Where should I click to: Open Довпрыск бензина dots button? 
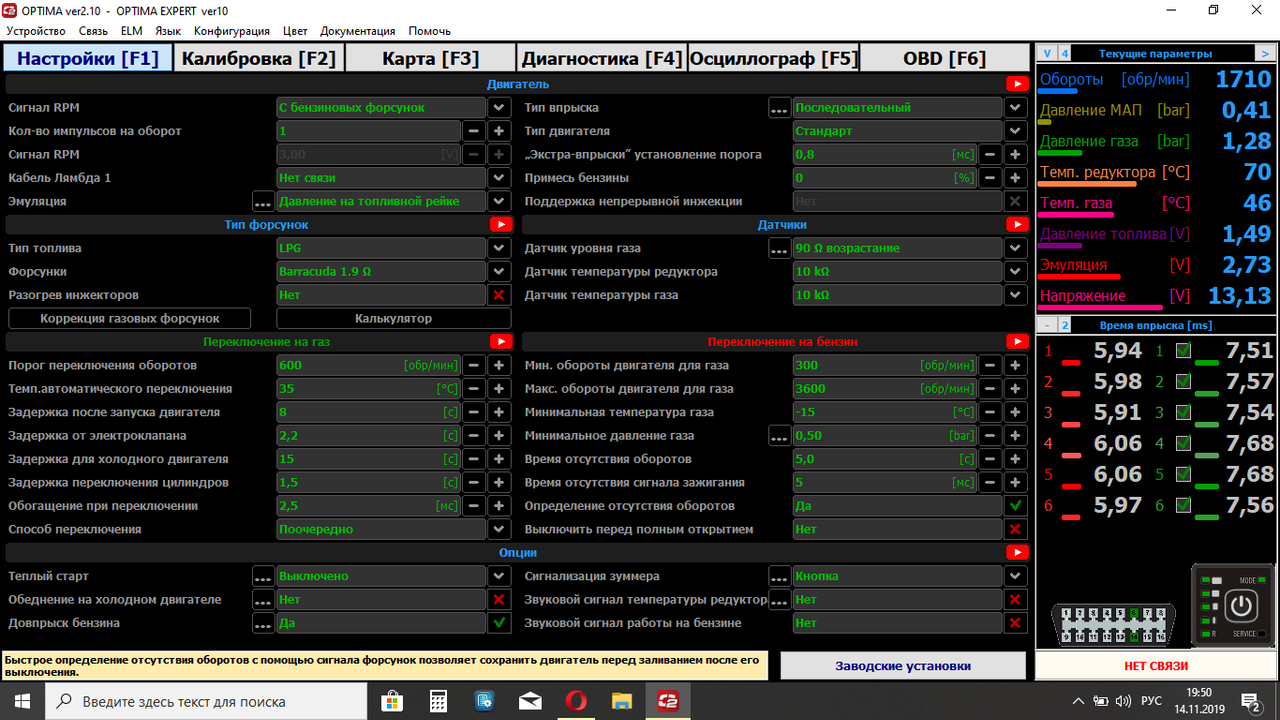click(x=263, y=624)
